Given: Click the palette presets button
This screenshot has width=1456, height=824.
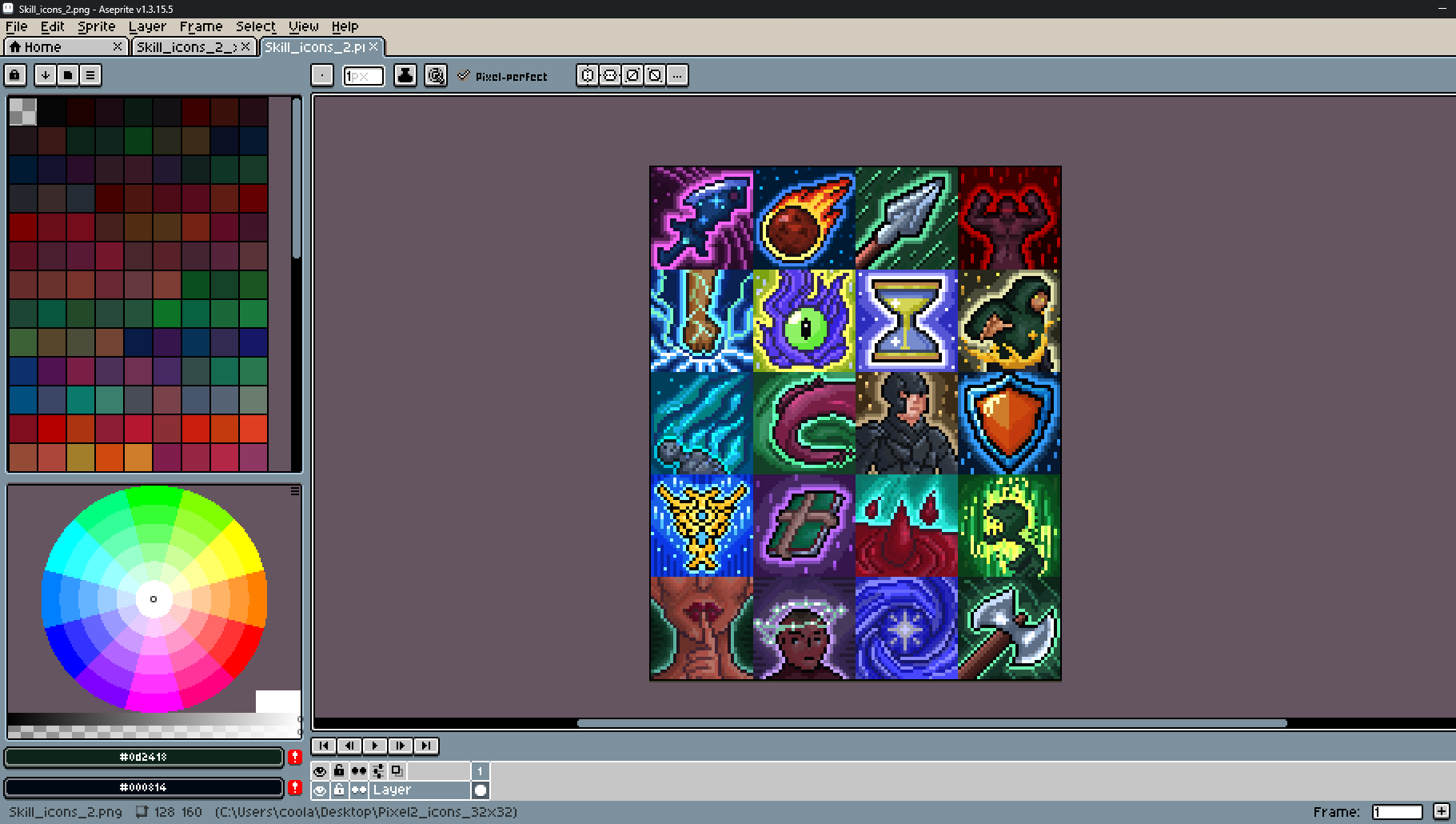Looking at the screenshot, I should [x=68, y=75].
